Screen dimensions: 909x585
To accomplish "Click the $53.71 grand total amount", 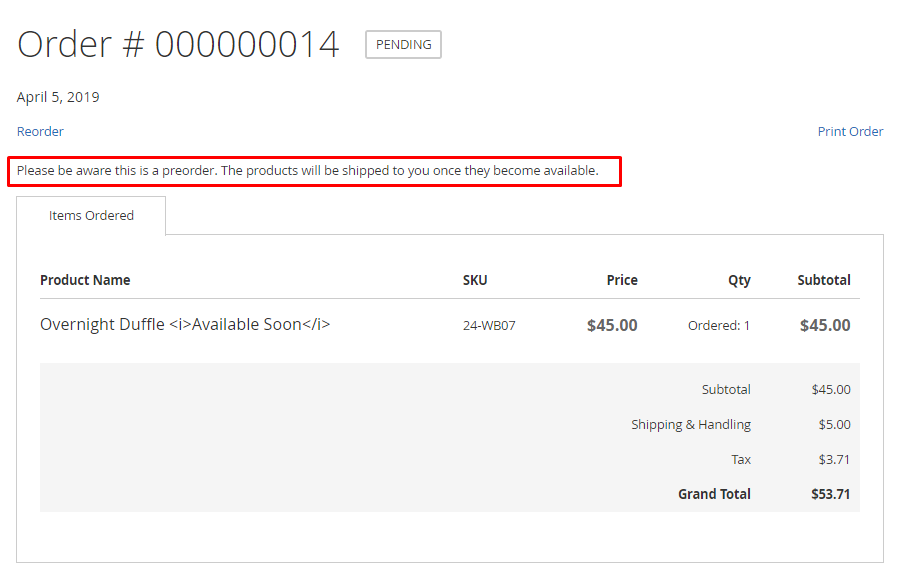I will [830, 494].
